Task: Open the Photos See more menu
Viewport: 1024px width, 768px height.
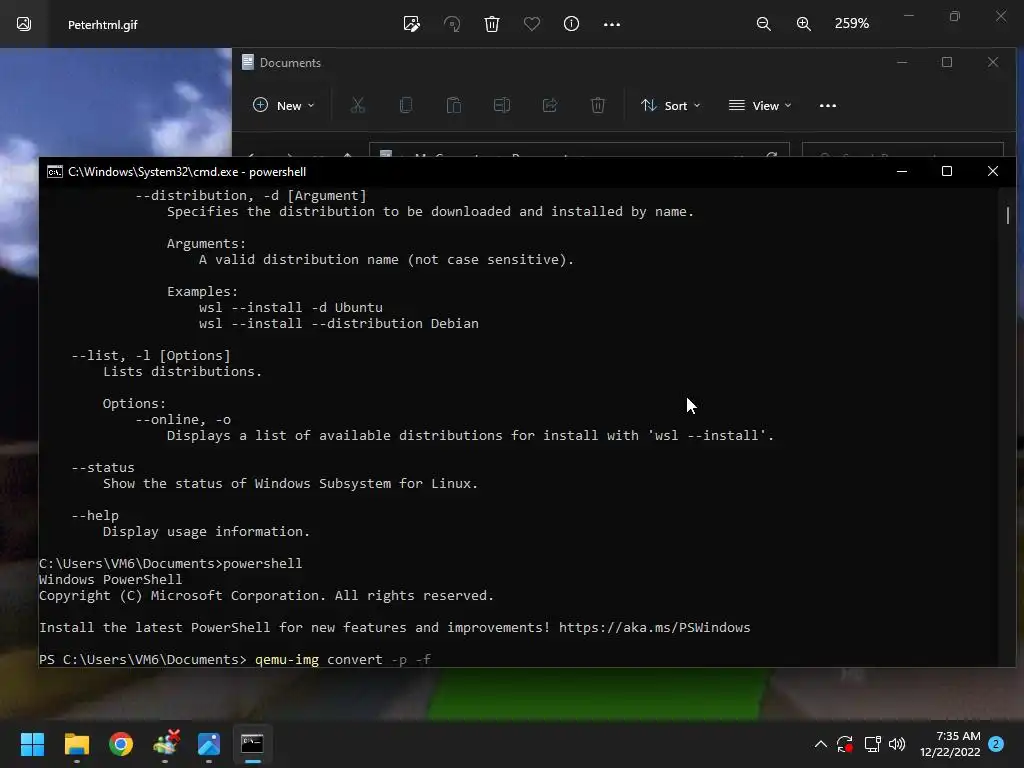Action: pyautogui.click(x=612, y=24)
